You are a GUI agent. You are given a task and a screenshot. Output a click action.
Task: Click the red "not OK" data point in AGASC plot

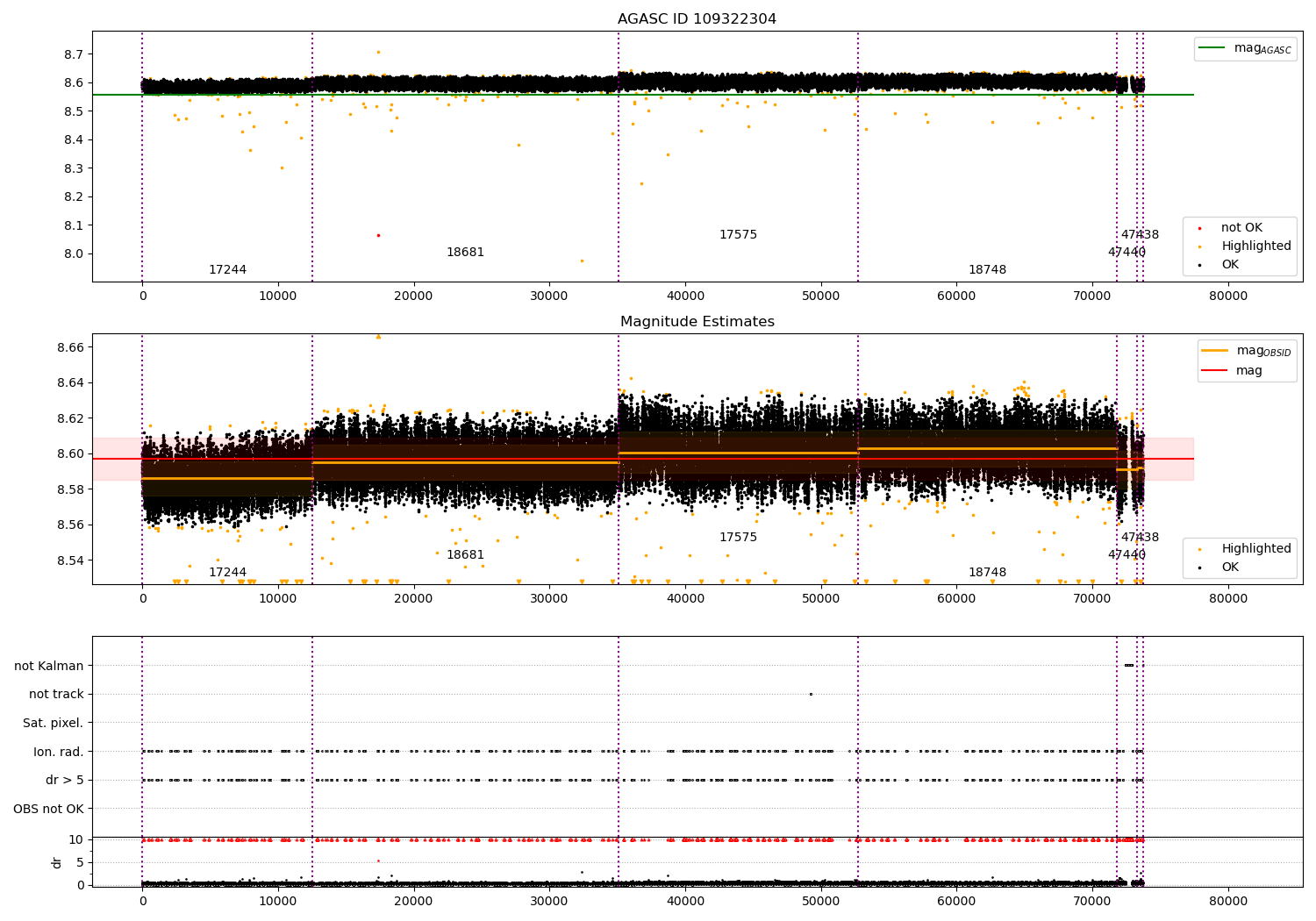378,235
